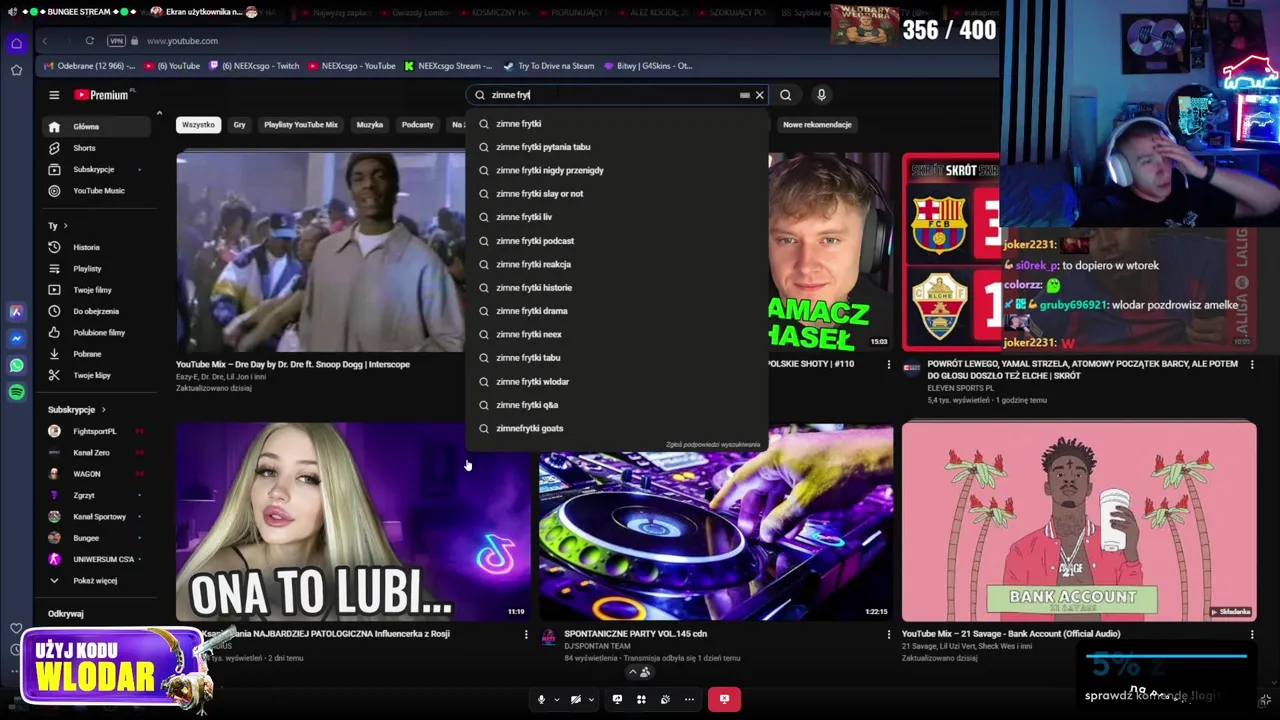Clear the search box with the X icon
The height and width of the screenshot is (720, 1280).
pos(760,95)
